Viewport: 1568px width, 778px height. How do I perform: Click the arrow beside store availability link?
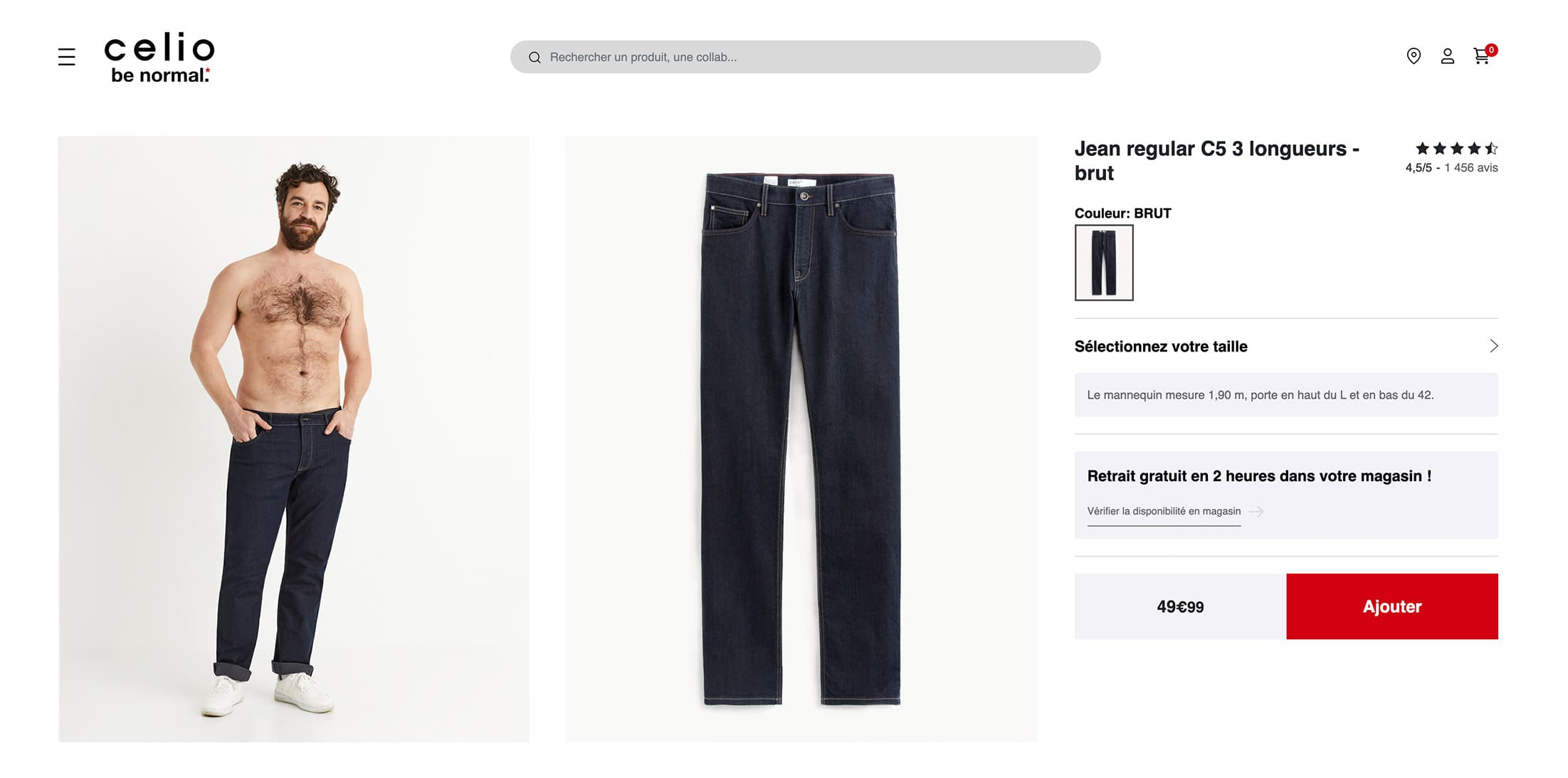coord(1257,512)
